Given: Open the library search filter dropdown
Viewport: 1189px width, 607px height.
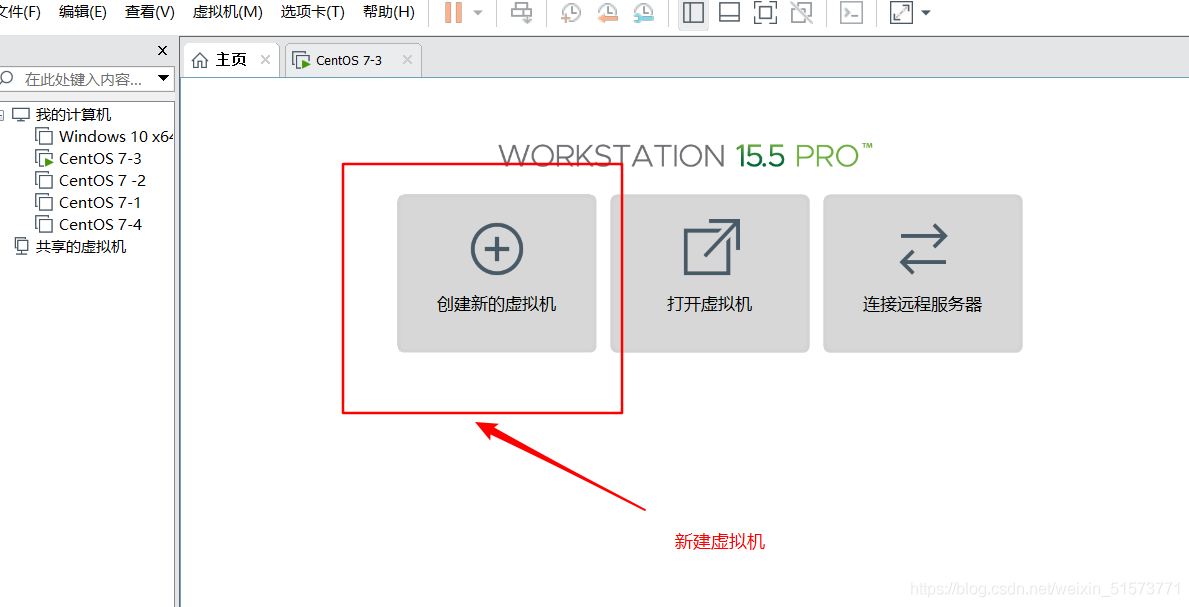Looking at the screenshot, I should click(x=163, y=78).
